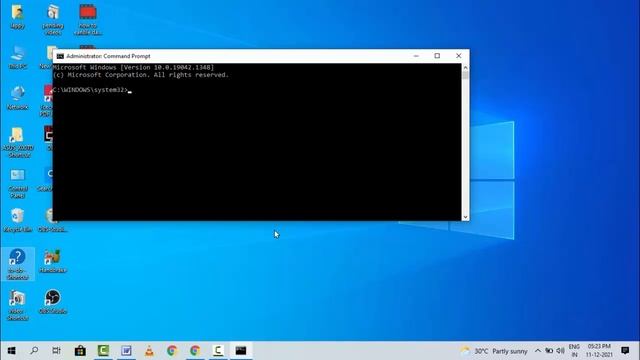Image resolution: width=640 pixels, height=360 pixels.
Task: Click the Command Prompt scrollbar down arrow
Action: coord(465,217)
